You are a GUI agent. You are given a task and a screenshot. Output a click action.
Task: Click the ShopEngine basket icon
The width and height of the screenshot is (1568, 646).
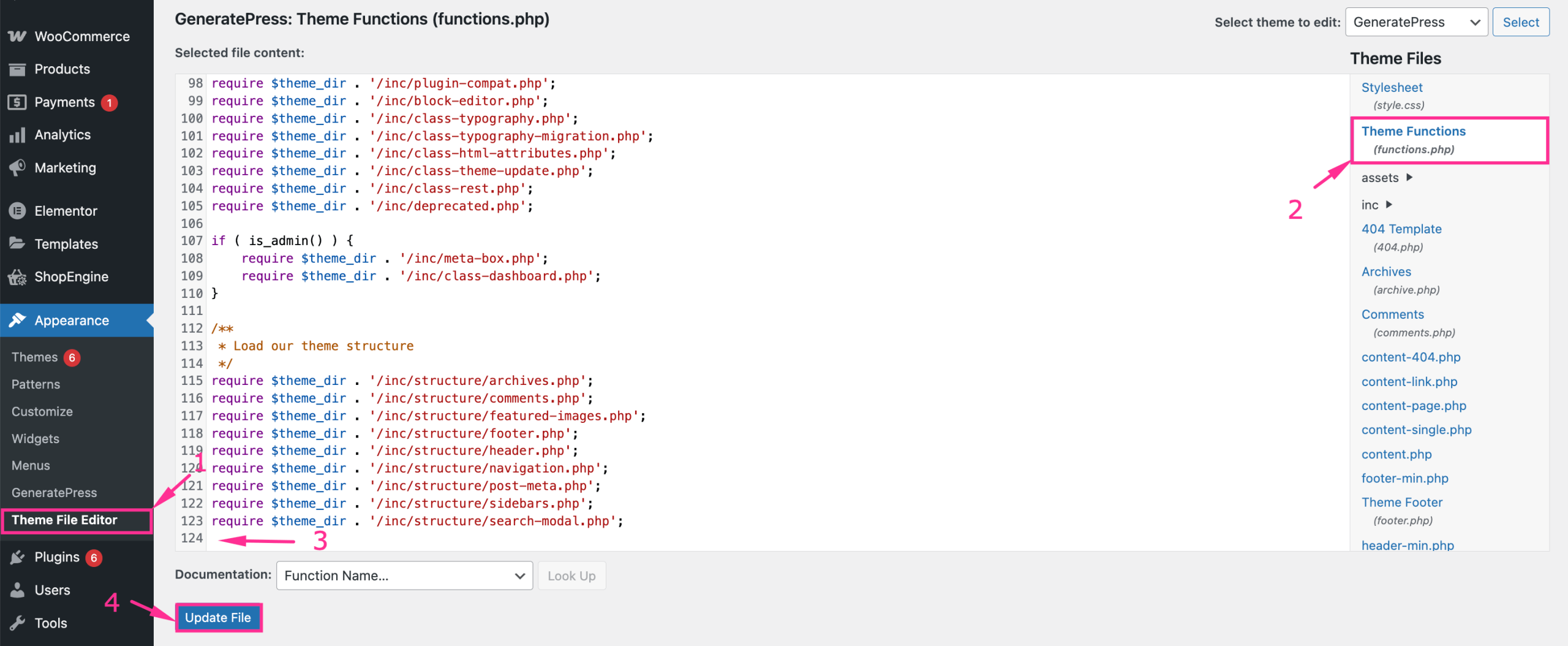[x=17, y=277]
